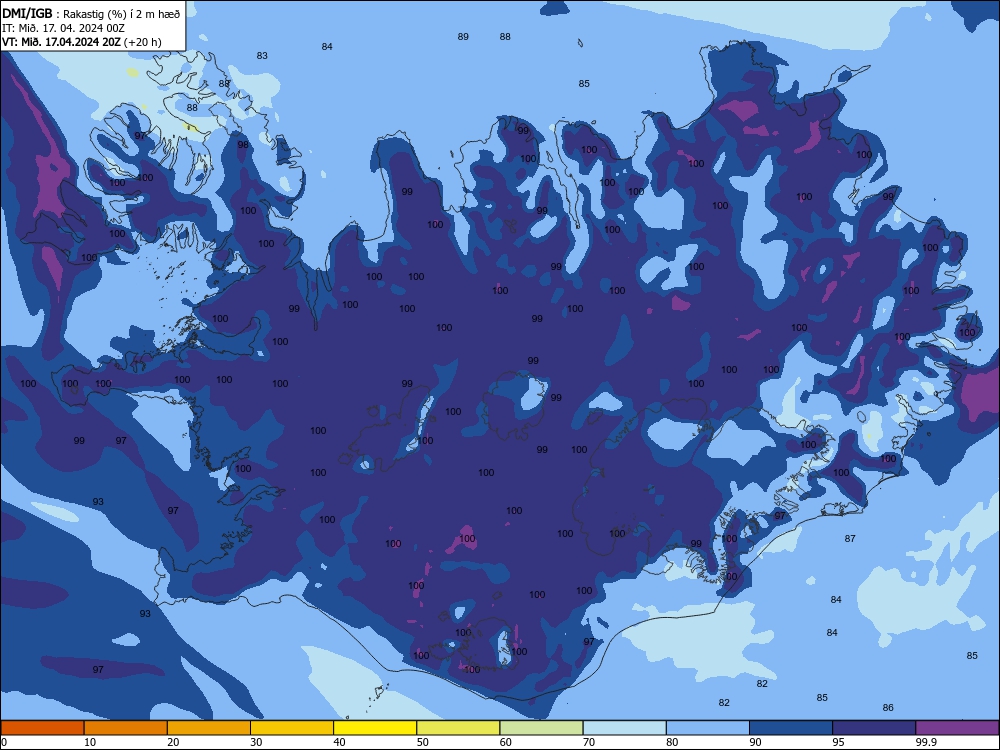Click the "DMI/IGB" source label
Viewport: 1000px width, 750px height.
pos(27,14)
